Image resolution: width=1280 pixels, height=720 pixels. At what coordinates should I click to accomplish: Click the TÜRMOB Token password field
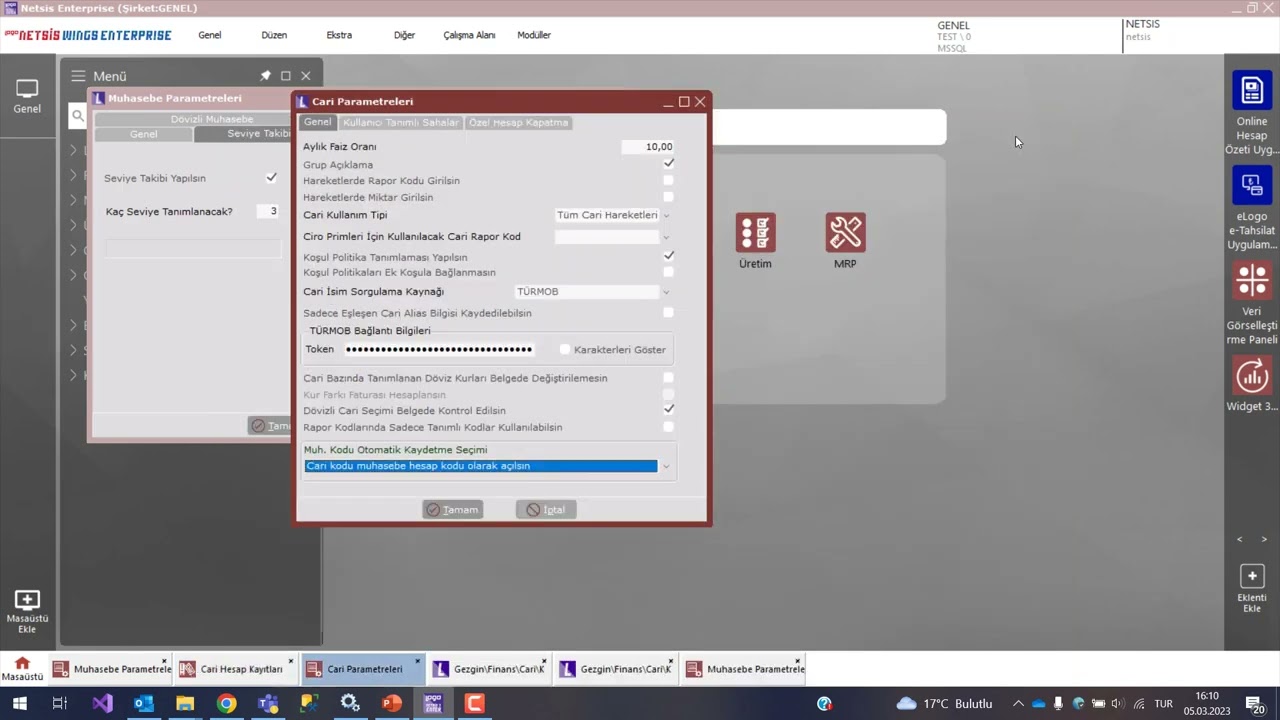coord(439,349)
